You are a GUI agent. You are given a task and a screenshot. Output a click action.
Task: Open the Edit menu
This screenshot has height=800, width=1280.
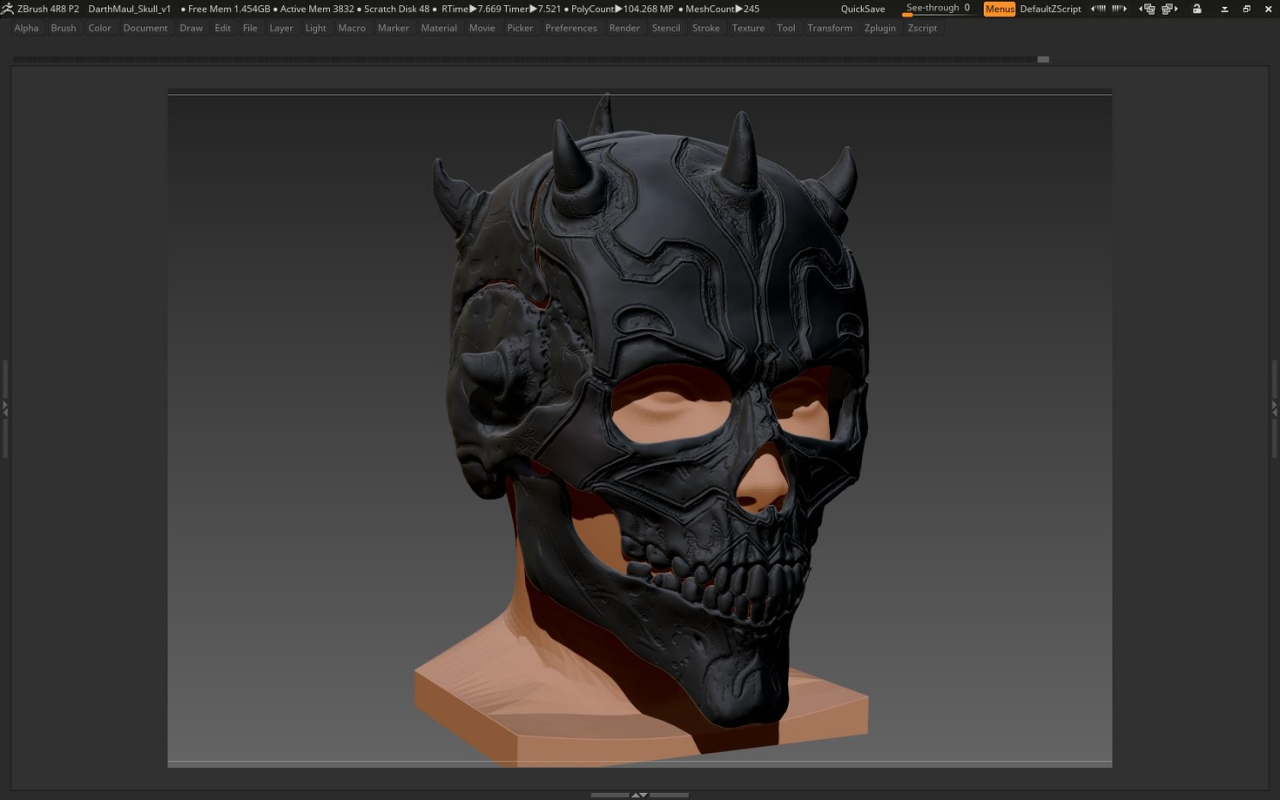(x=223, y=28)
